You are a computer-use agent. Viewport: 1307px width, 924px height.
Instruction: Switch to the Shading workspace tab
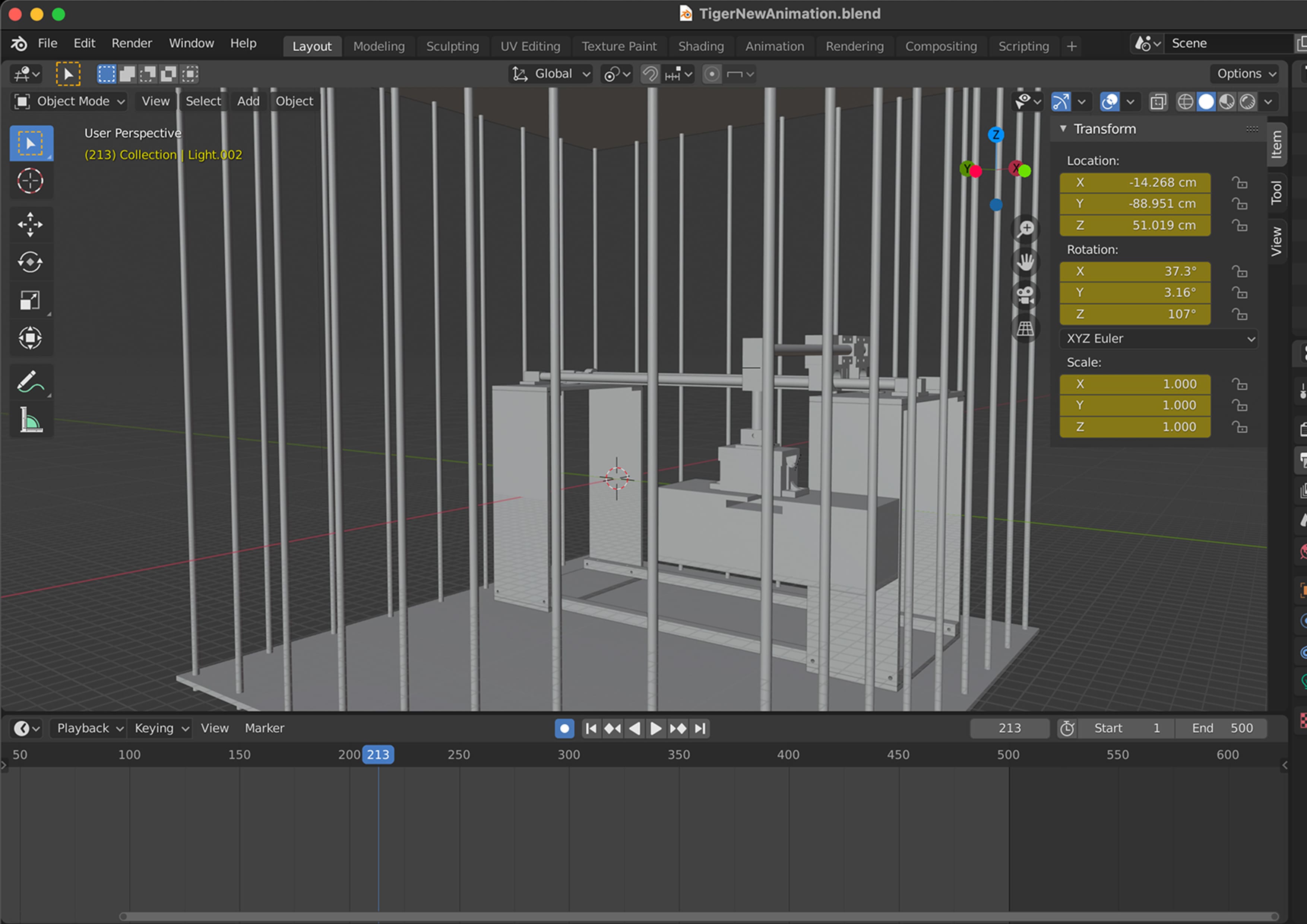701,46
